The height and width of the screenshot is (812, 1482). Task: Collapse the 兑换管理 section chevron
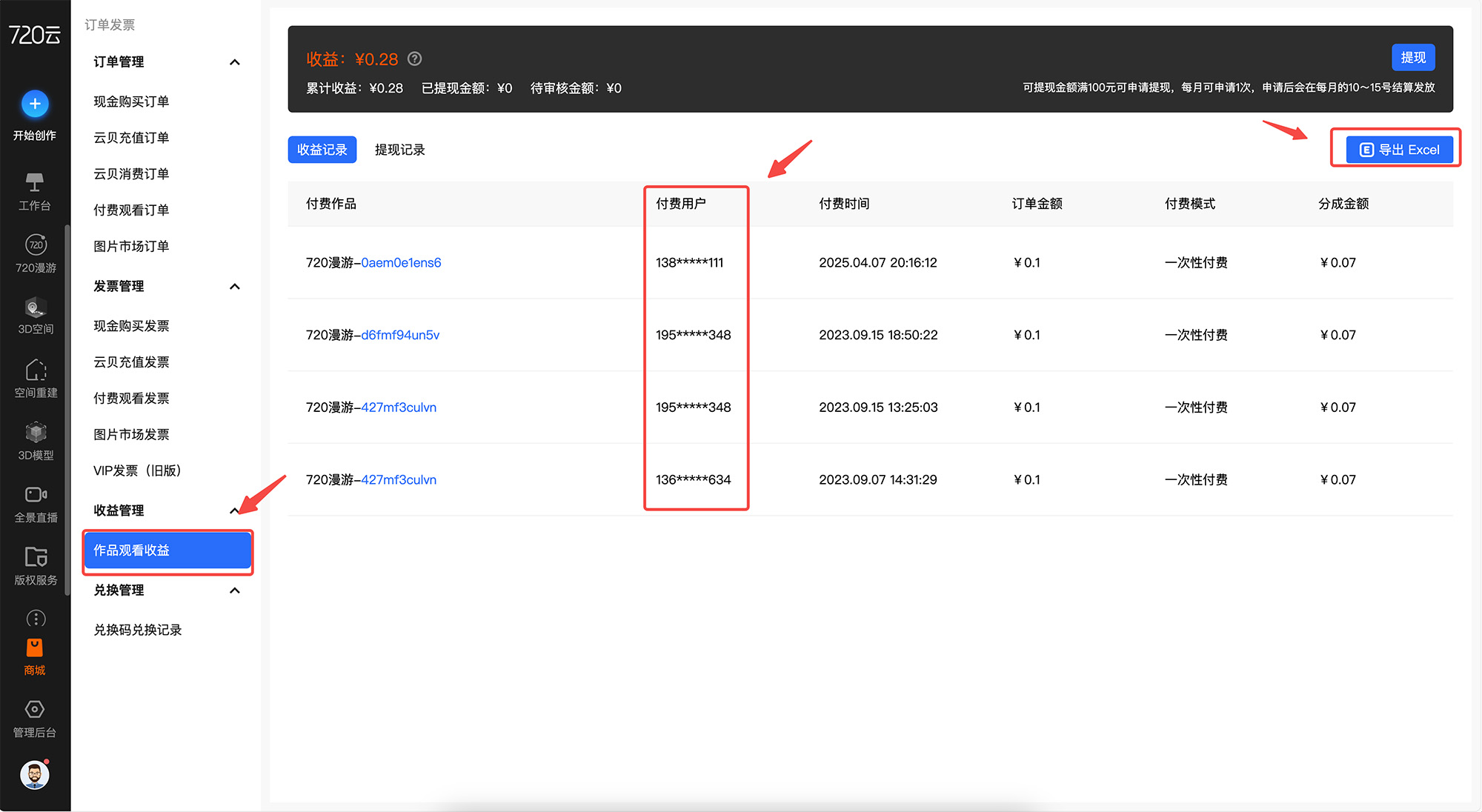235,590
